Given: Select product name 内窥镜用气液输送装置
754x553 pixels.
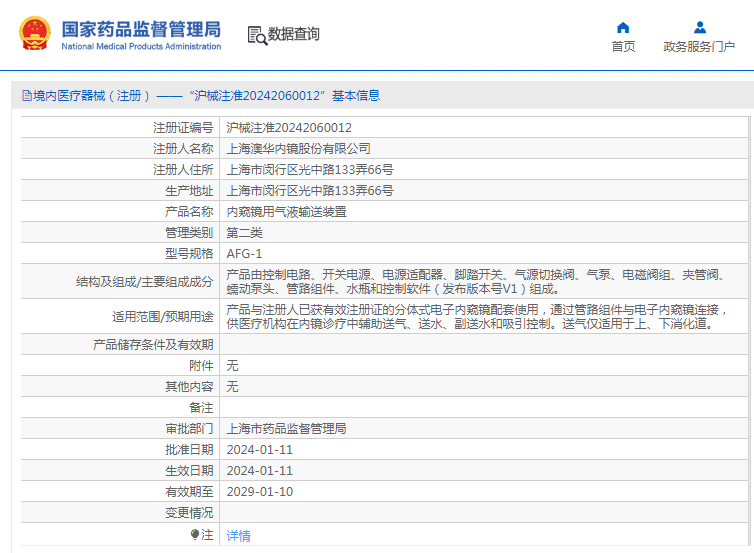Looking at the screenshot, I should coord(287,212).
